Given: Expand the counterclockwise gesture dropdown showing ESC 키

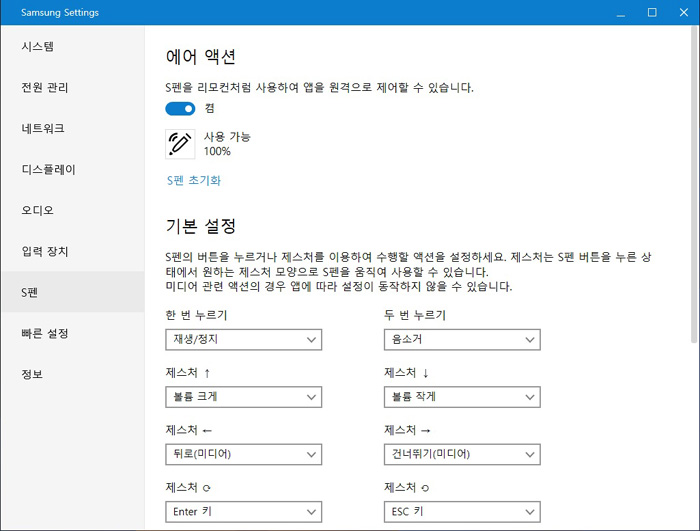Looking at the screenshot, I should [x=462, y=512].
